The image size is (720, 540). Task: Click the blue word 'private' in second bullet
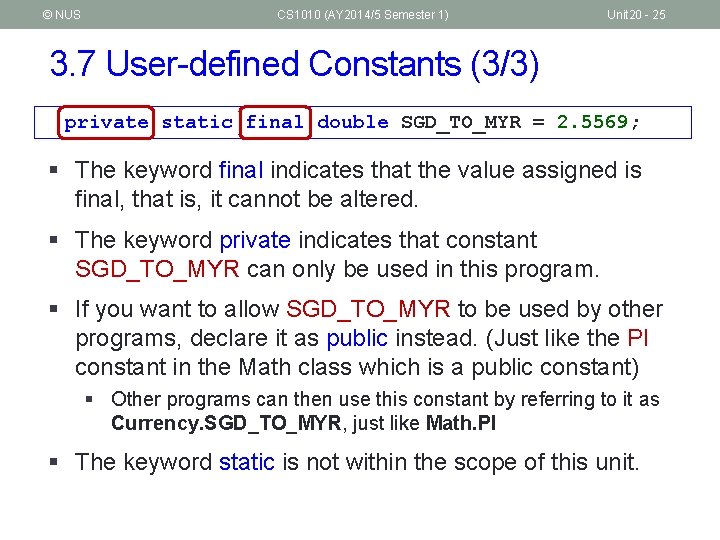point(255,240)
